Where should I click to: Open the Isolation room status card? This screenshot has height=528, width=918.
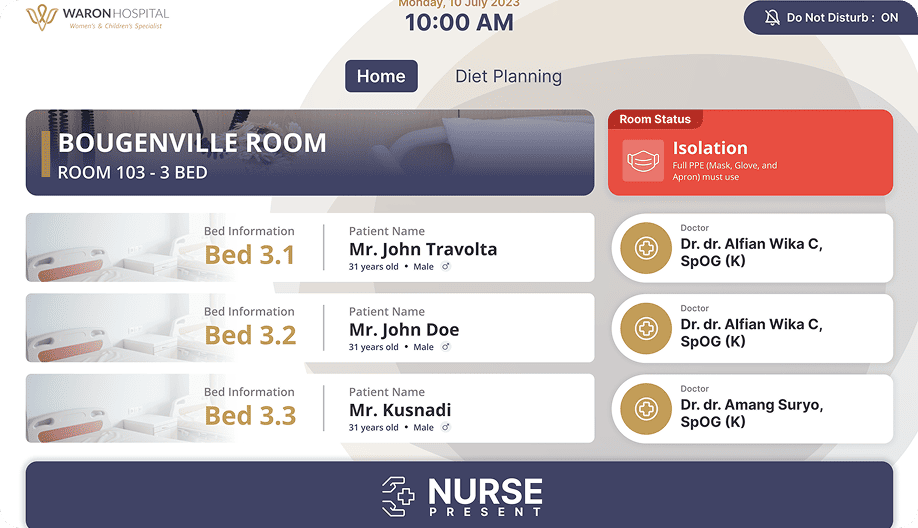[x=750, y=152]
